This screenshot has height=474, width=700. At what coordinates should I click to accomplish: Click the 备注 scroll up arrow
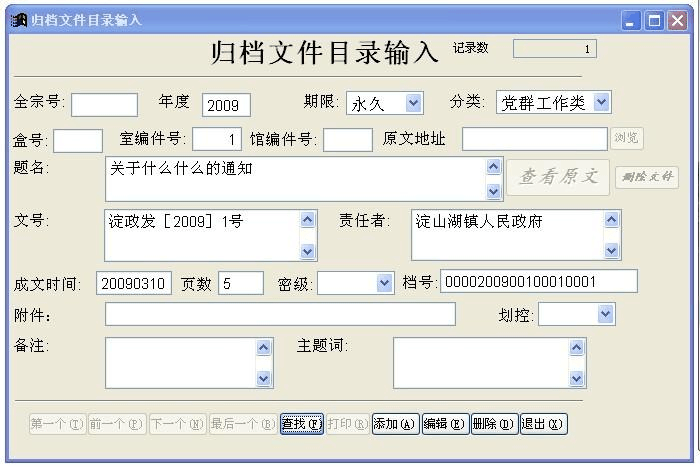[x=264, y=347]
